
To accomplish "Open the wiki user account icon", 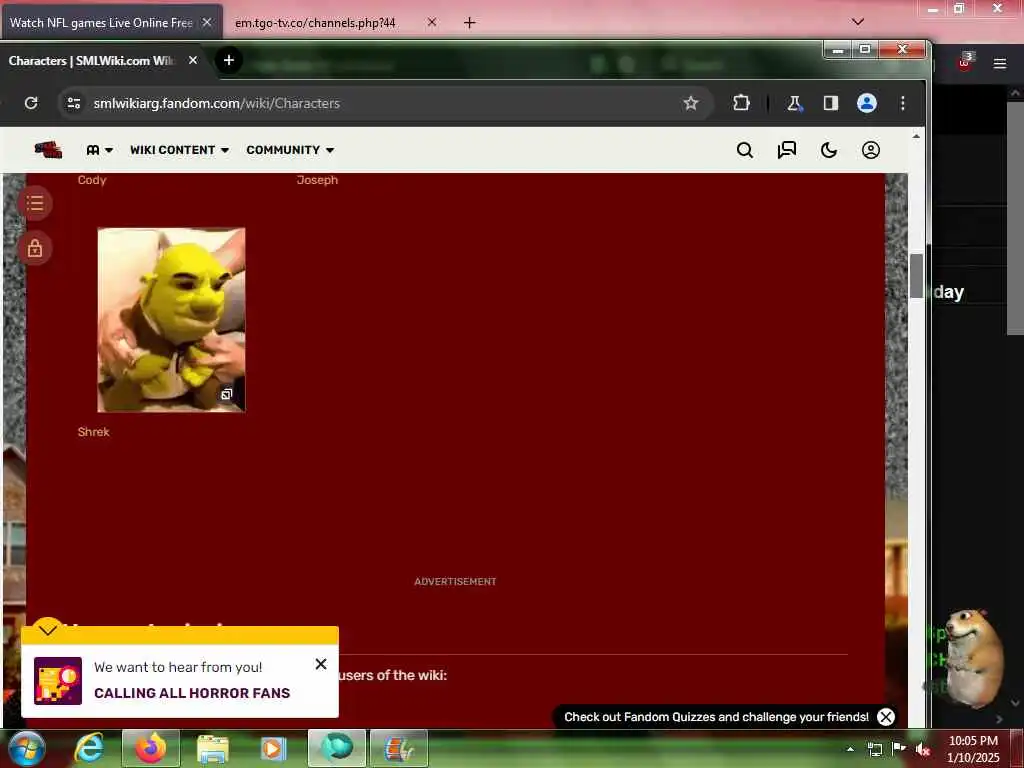I will click(871, 150).
